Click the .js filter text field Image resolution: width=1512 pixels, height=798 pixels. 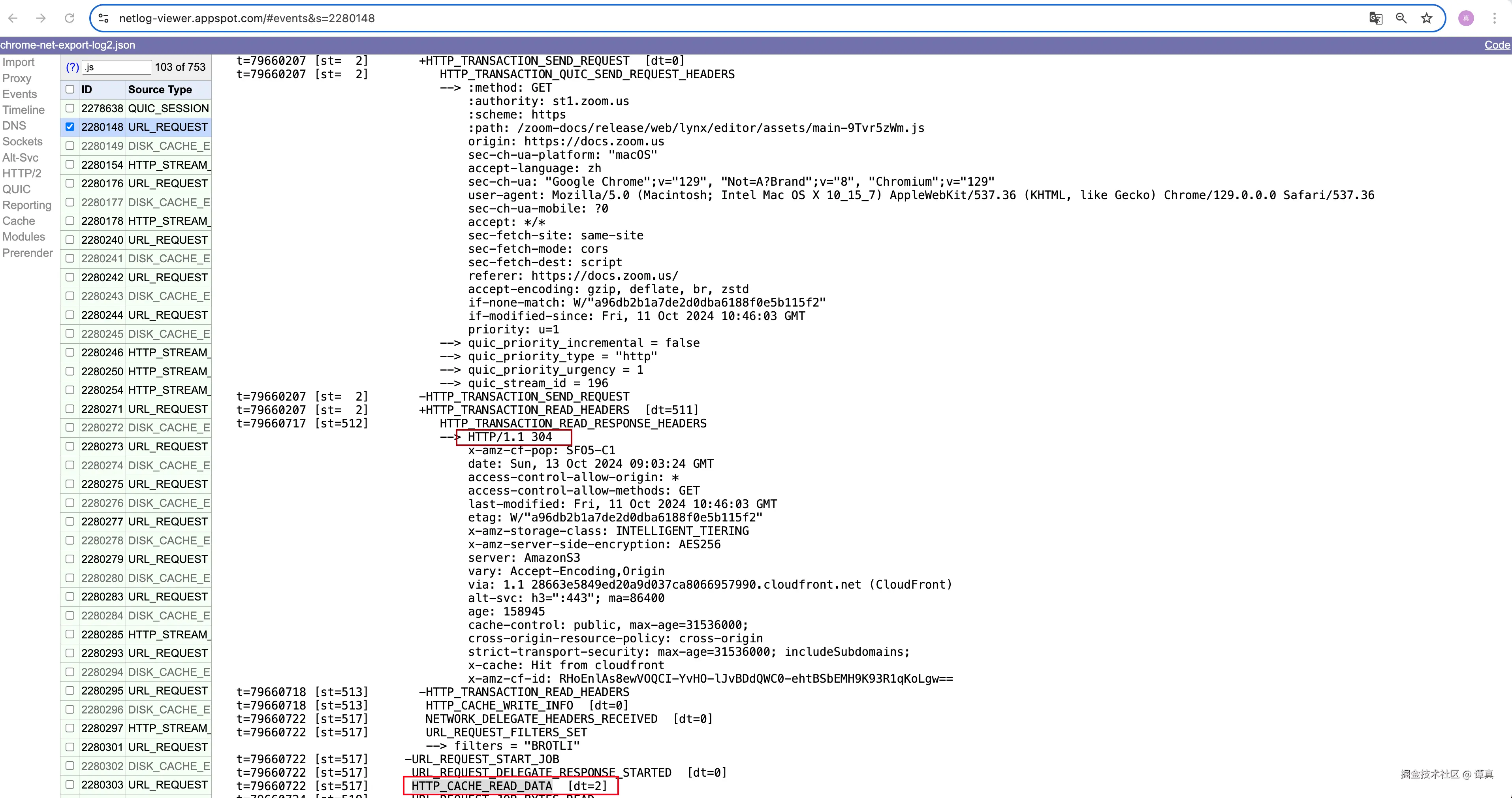tap(116, 68)
